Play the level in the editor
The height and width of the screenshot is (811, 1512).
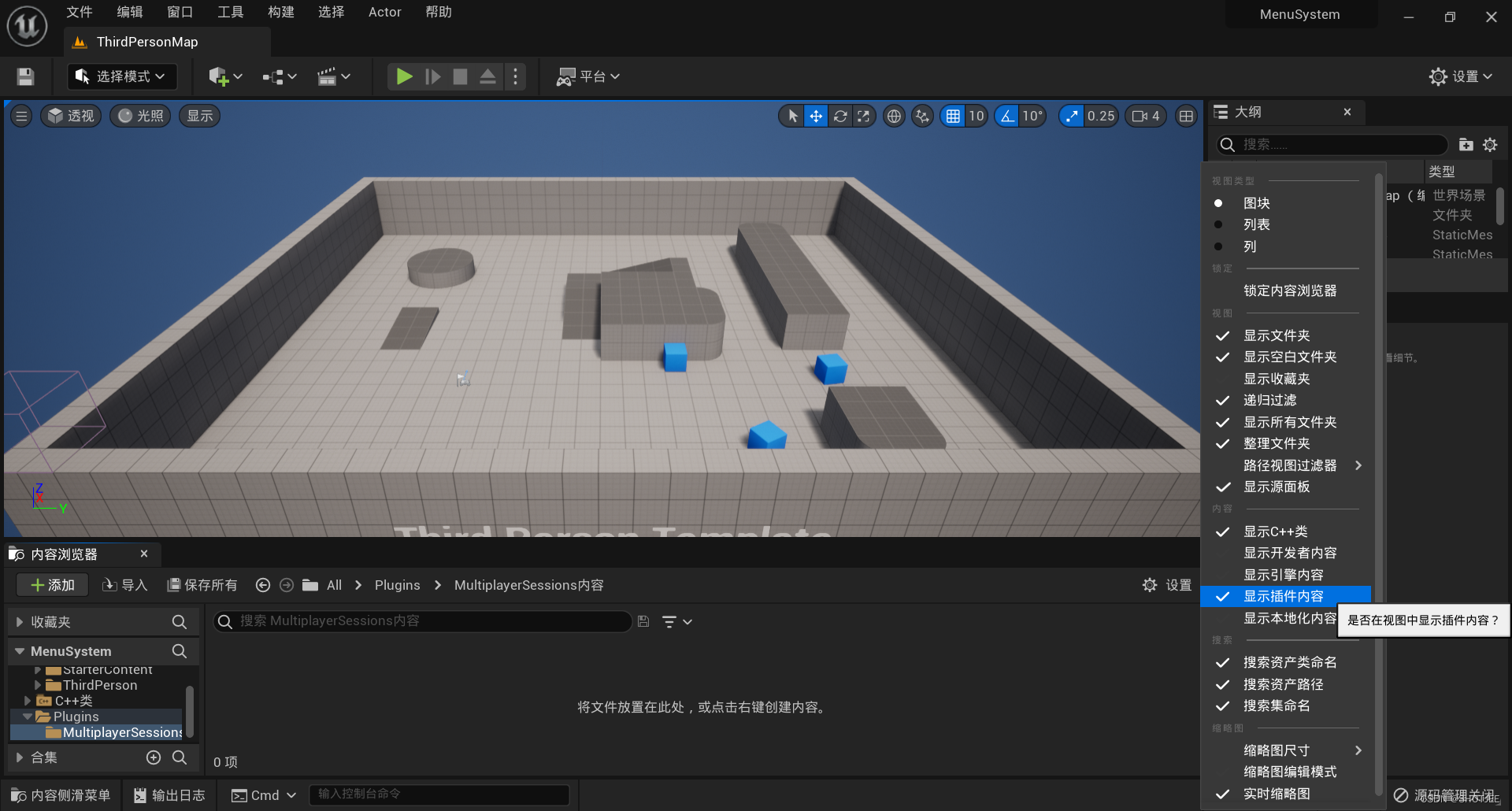click(x=404, y=76)
